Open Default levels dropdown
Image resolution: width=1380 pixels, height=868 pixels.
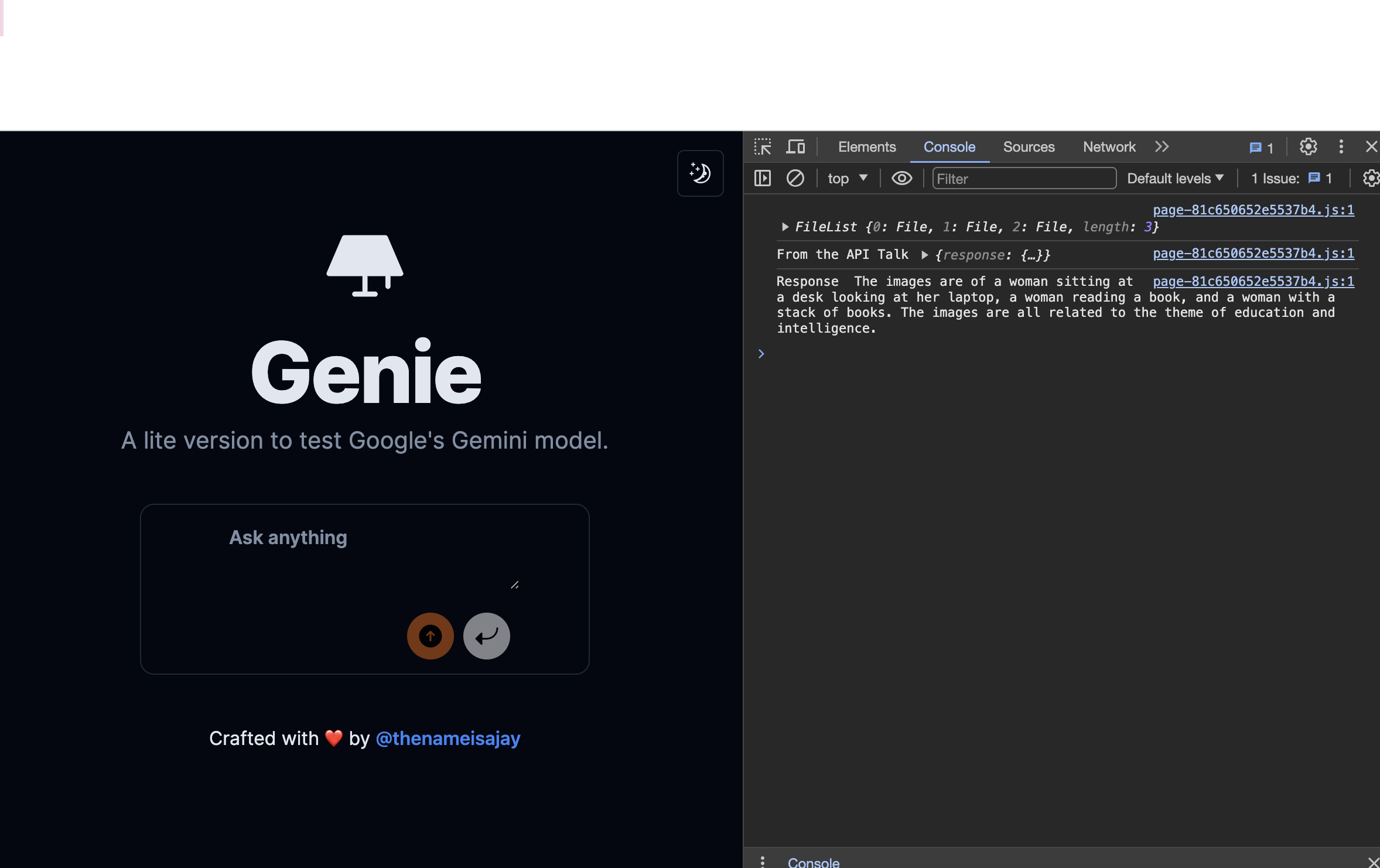coord(1175,178)
